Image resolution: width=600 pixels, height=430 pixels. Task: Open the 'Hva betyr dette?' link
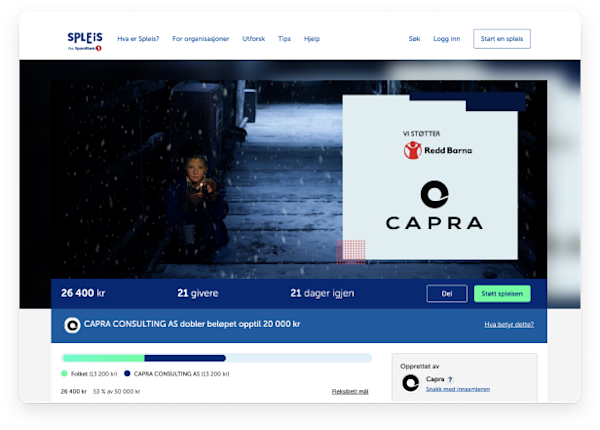pos(509,324)
